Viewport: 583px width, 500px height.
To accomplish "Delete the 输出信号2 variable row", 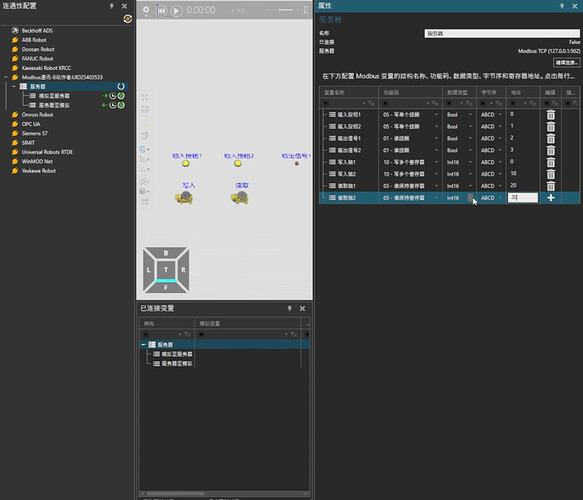I will [x=551, y=150].
